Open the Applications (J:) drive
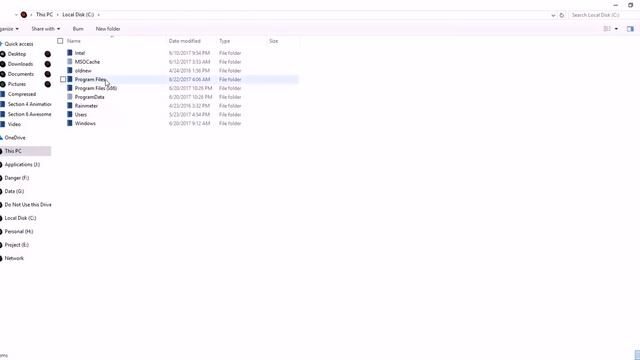This screenshot has width=640, height=360. [22, 164]
